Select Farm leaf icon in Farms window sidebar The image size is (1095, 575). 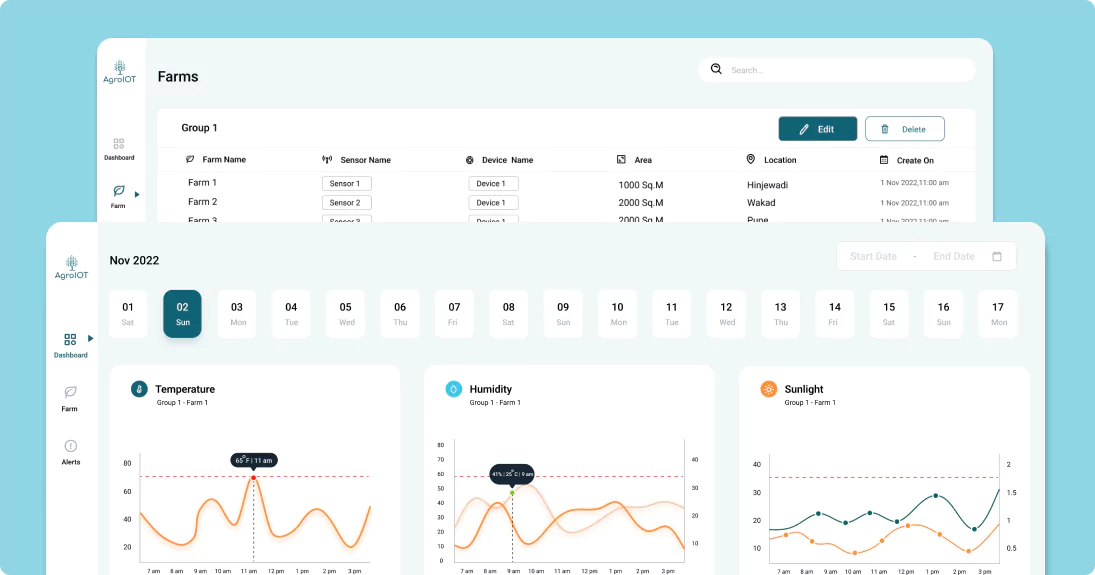tap(119, 191)
